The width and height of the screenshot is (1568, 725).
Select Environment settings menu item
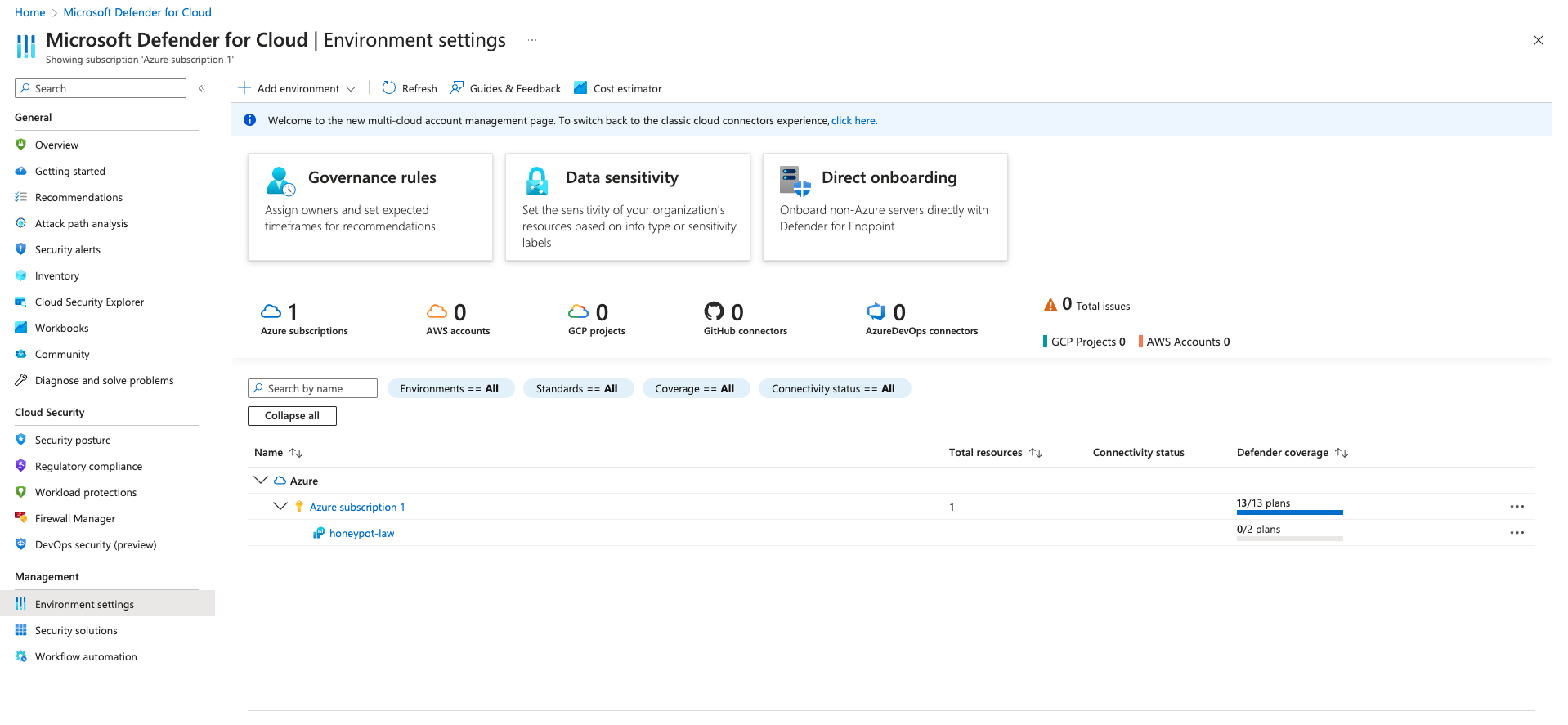(107, 604)
